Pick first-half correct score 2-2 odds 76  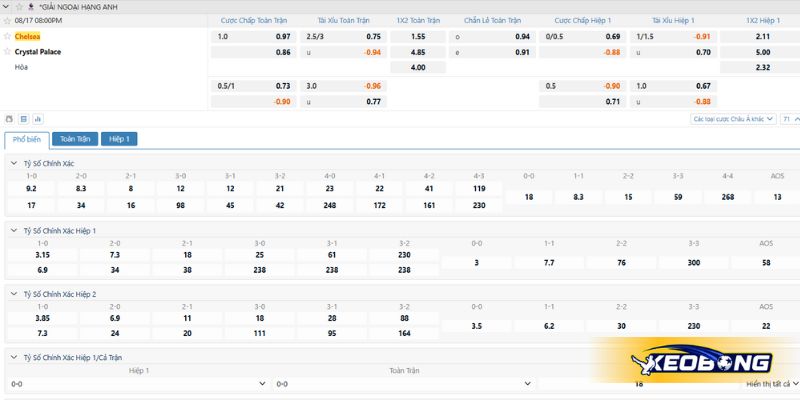click(x=621, y=263)
